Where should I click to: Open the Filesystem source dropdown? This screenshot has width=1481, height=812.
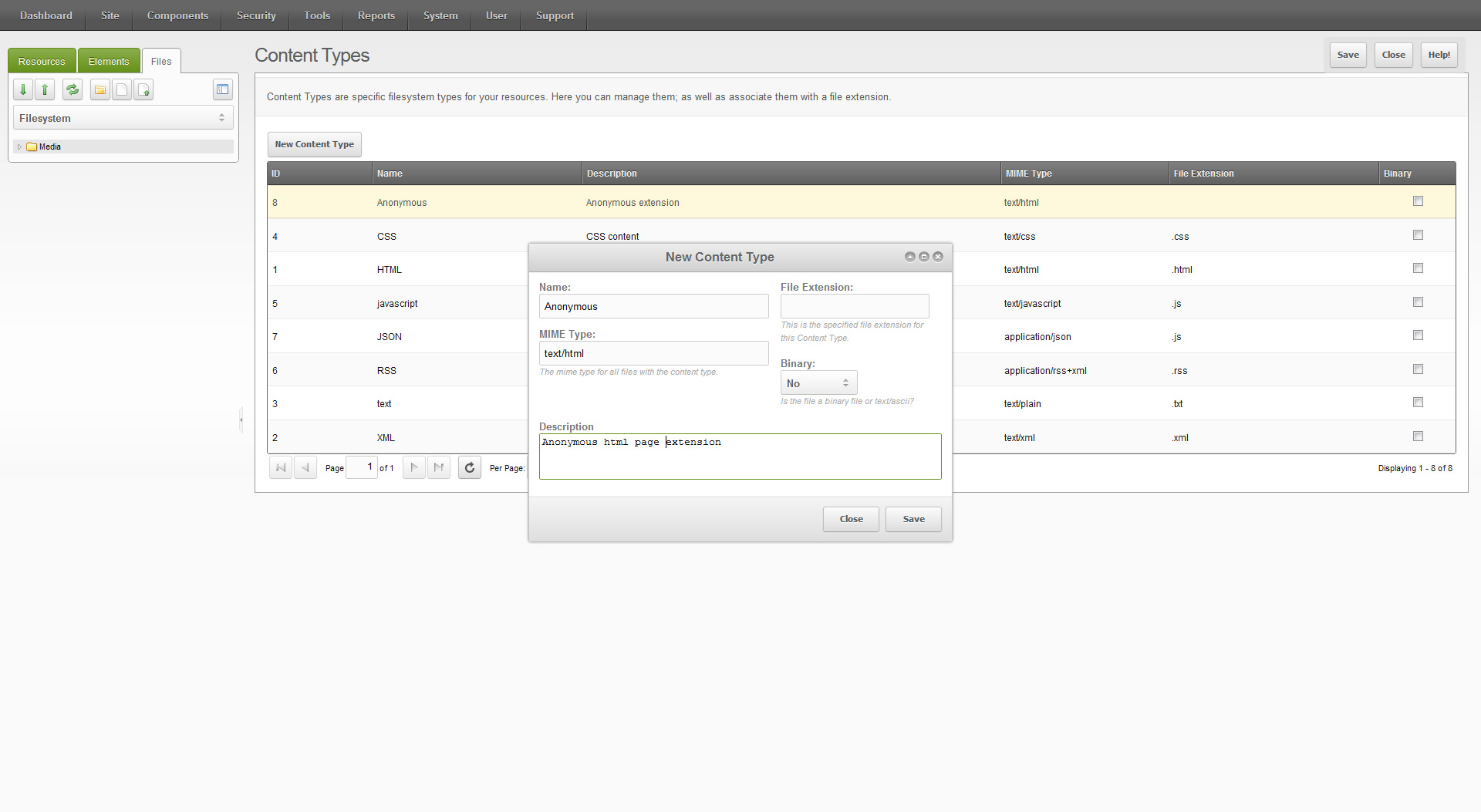[x=123, y=118]
